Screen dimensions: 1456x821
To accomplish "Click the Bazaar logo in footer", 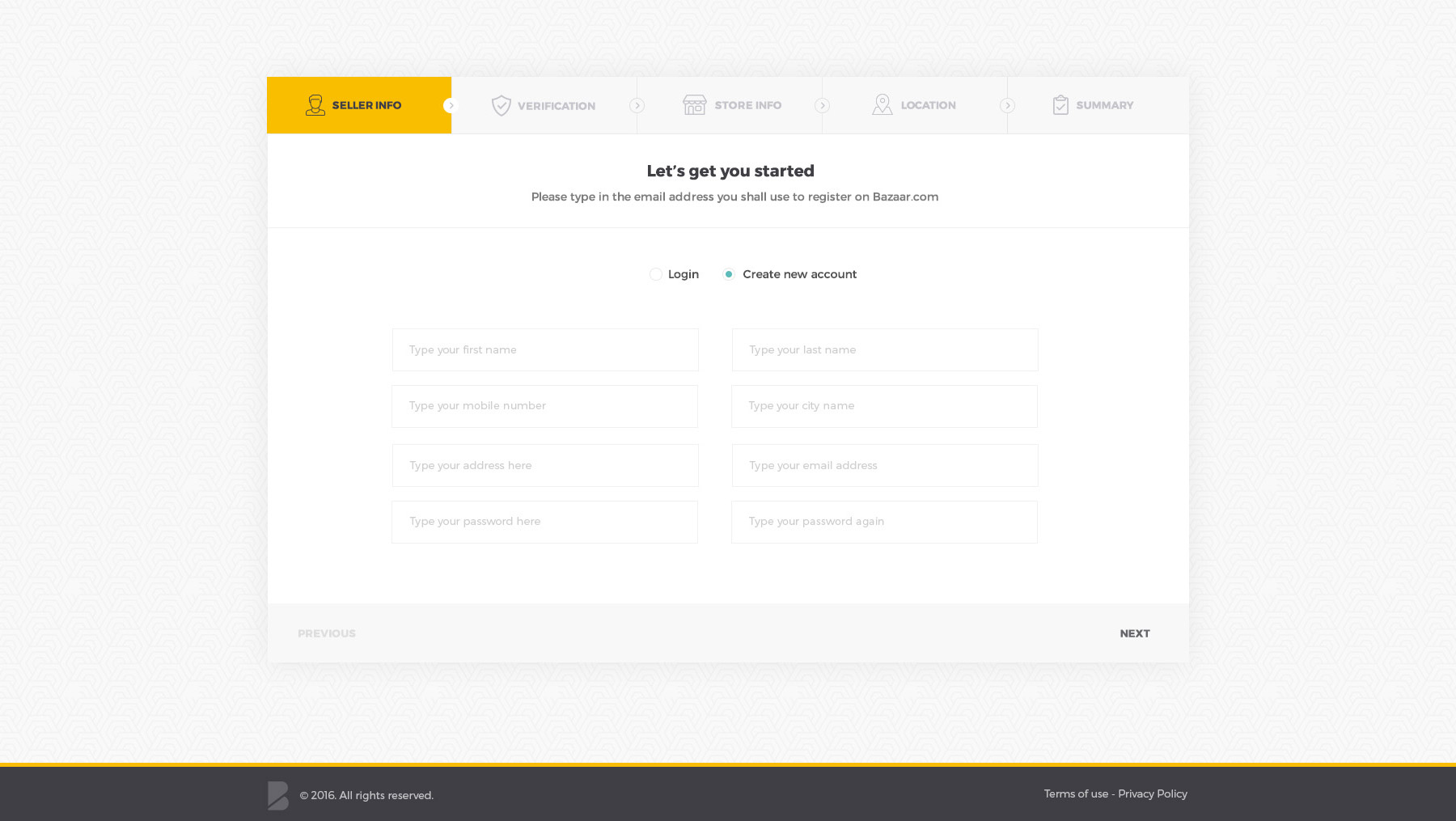I will tap(278, 795).
